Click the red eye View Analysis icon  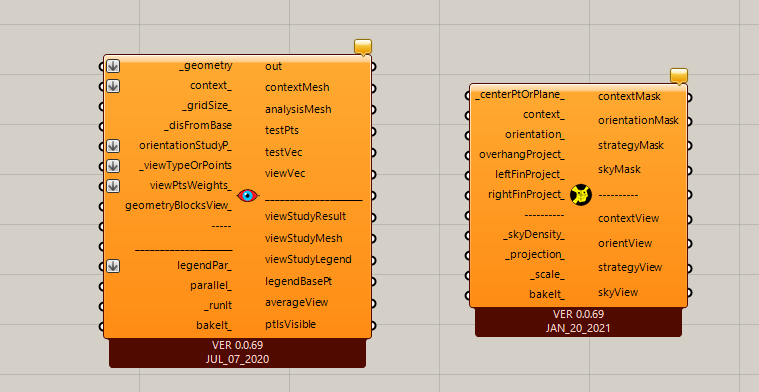248,196
